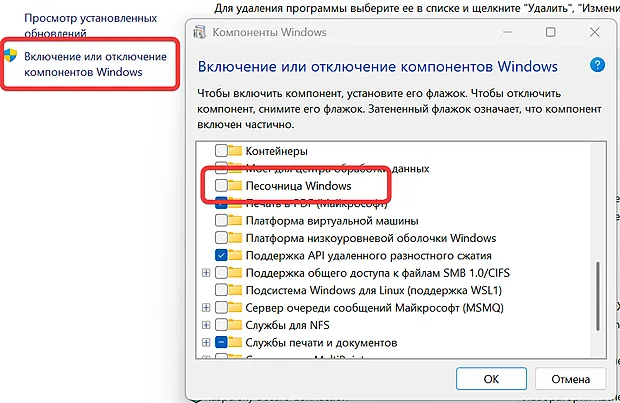Select the 'Контейнеры' list row text

[276, 151]
